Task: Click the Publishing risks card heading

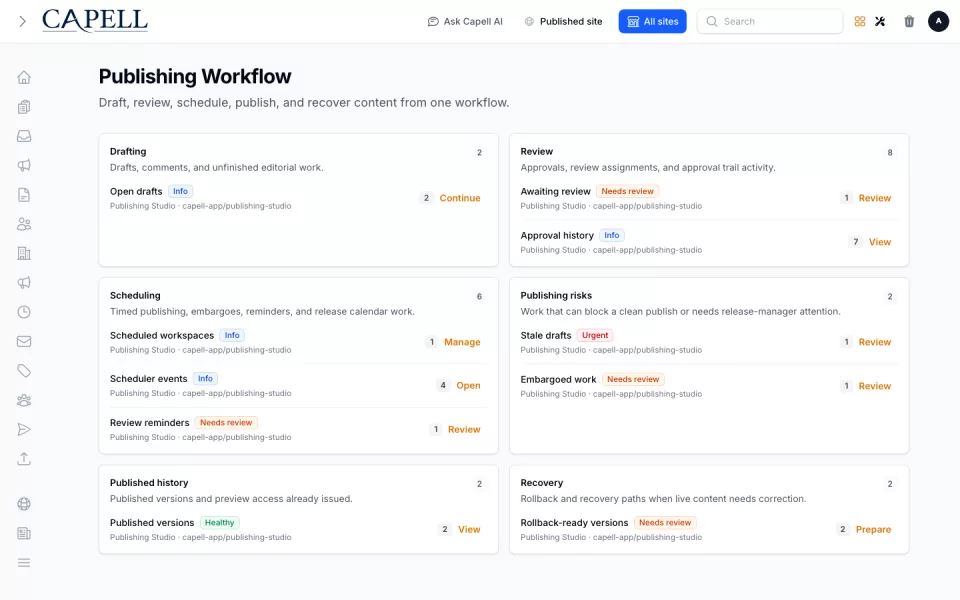Action: [556, 296]
